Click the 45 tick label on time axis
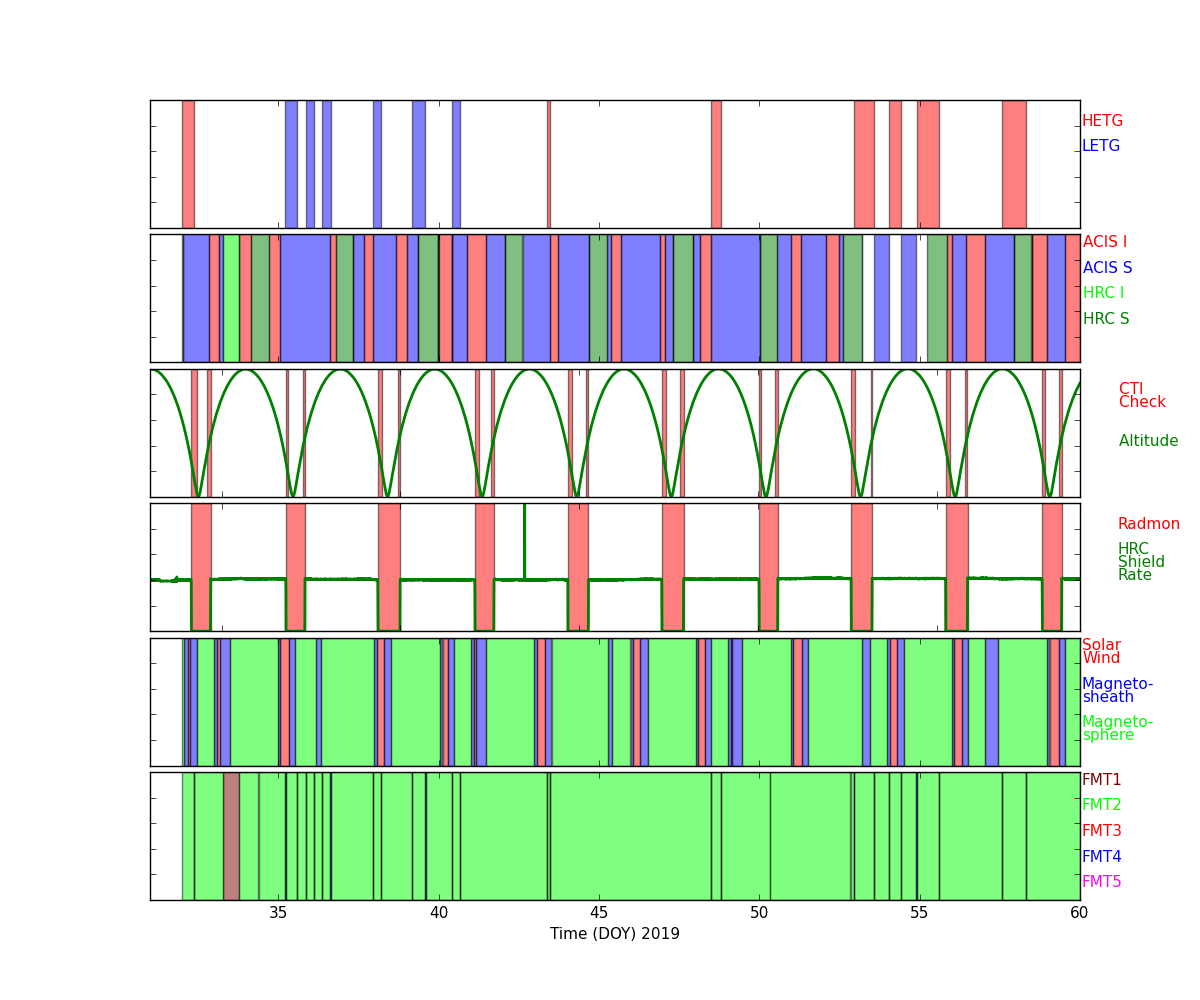Image resolution: width=1200 pixels, height=1000 pixels. click(599, 913)
